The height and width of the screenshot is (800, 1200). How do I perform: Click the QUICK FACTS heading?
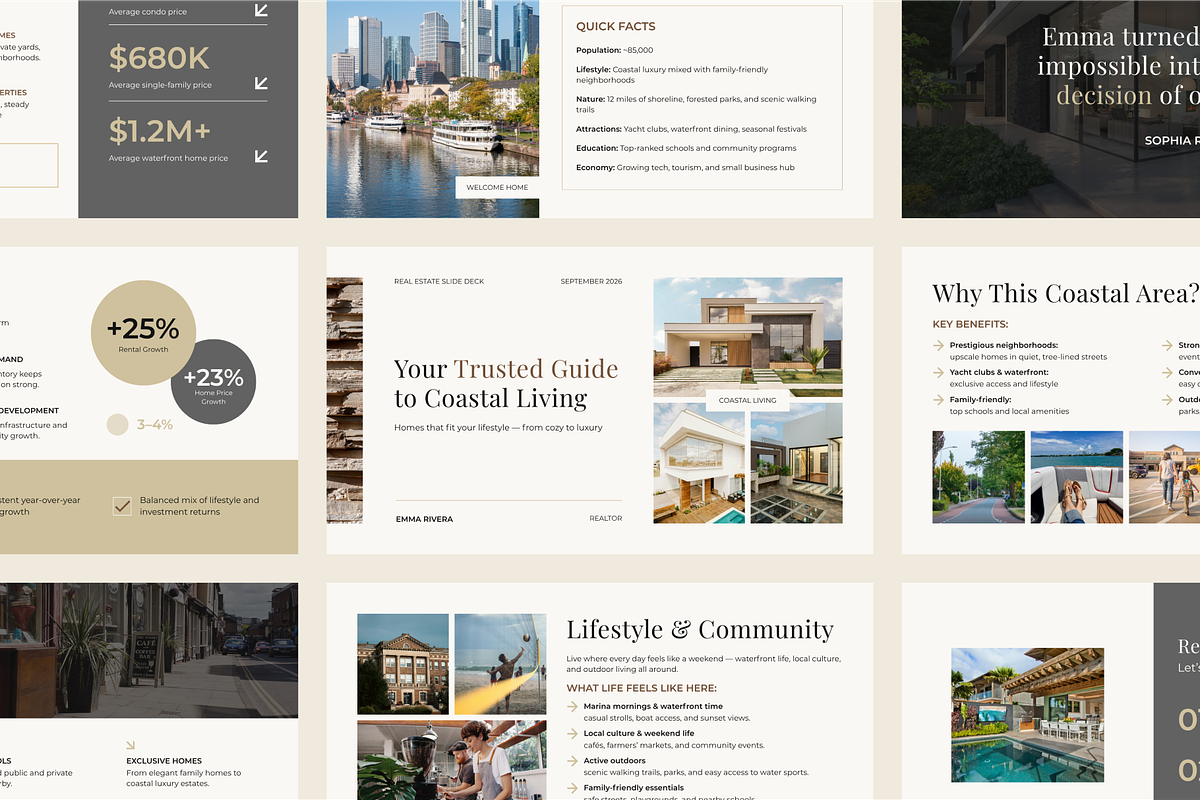click(x=616, y=26)
